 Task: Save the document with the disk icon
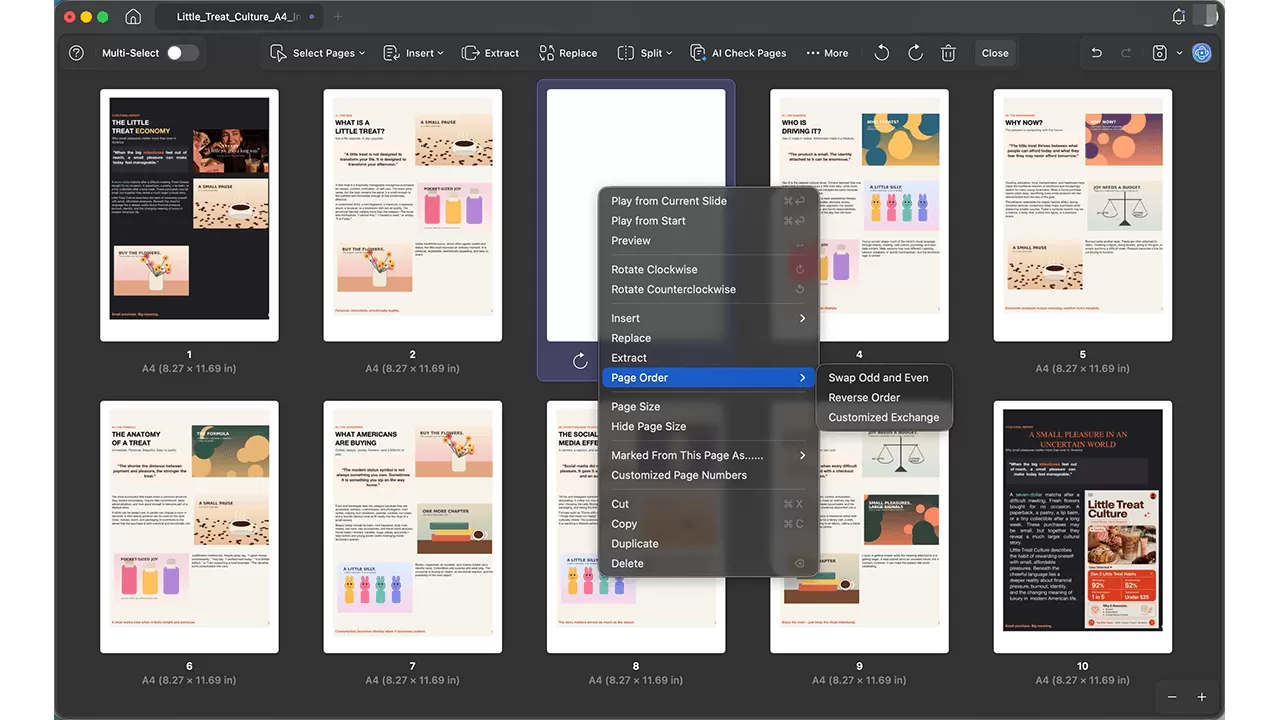tap(1159, 53)
